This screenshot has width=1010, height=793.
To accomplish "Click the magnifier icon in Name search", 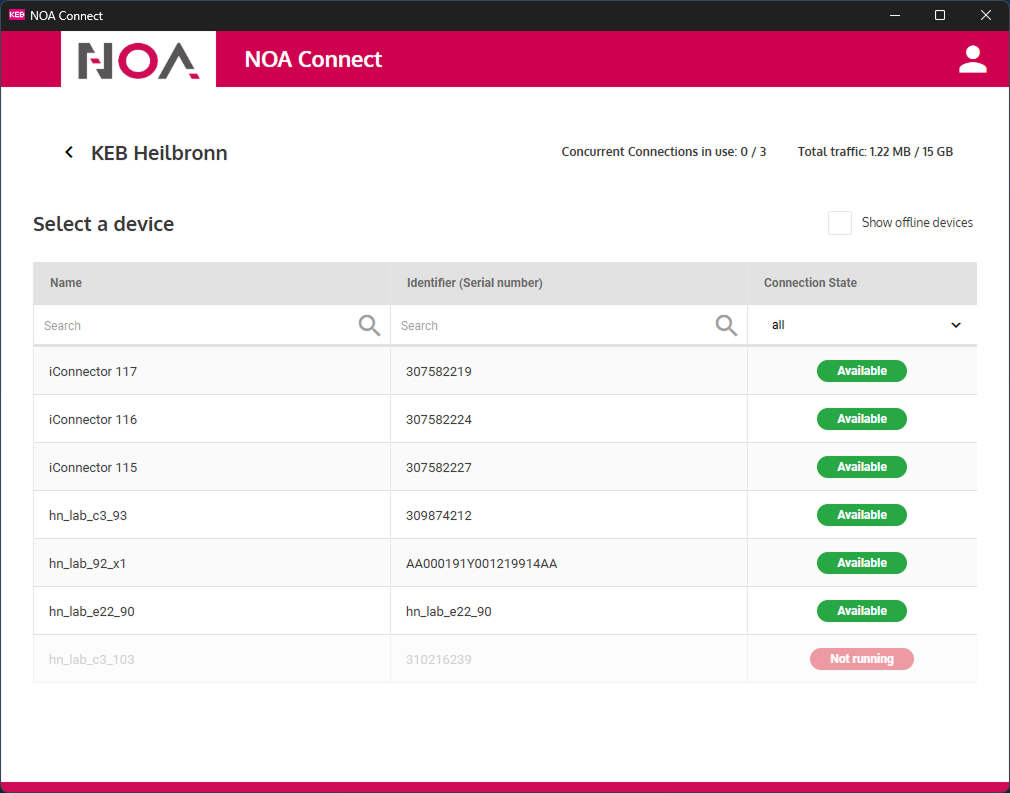I will pos(369,325).
